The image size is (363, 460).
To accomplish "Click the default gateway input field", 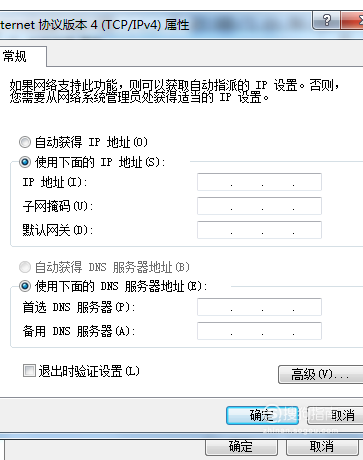I will point(259,230).
